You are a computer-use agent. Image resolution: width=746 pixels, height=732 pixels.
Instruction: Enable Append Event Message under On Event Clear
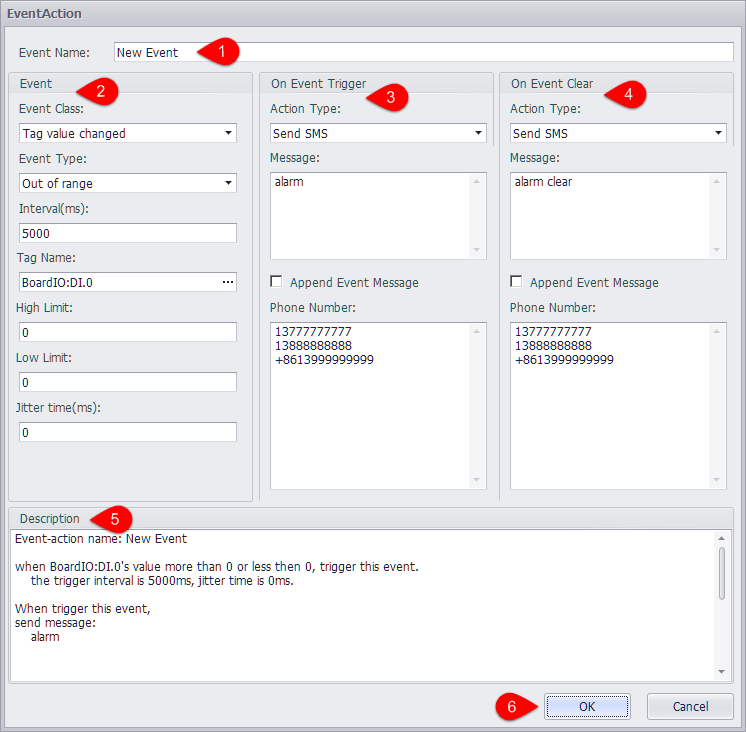coord(516,282)
